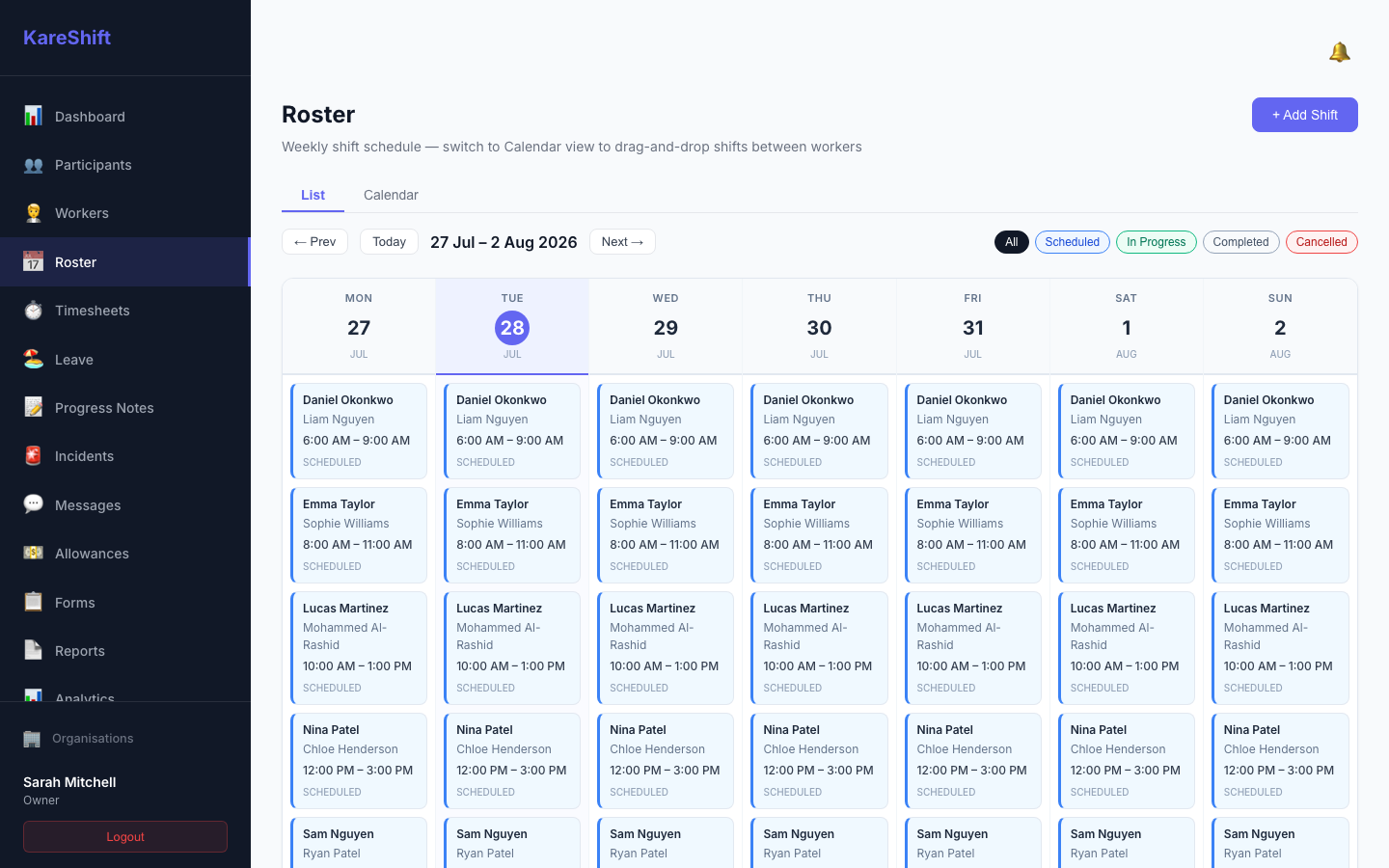Open Messages in the sidebar
The height and width of the screenshot is (868, 1389).
(x=125, y=505)
